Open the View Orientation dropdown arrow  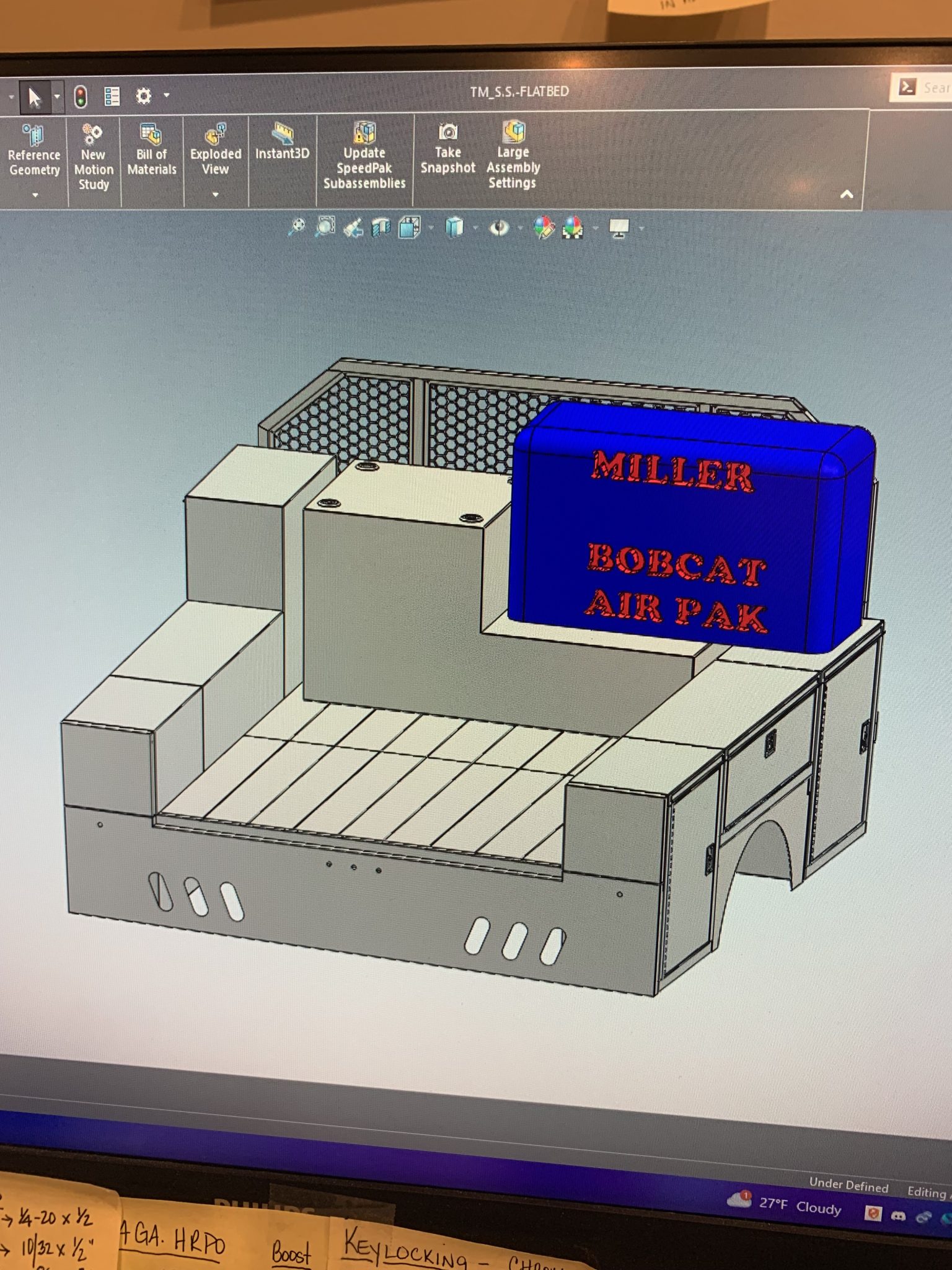(x=431, y=228)
